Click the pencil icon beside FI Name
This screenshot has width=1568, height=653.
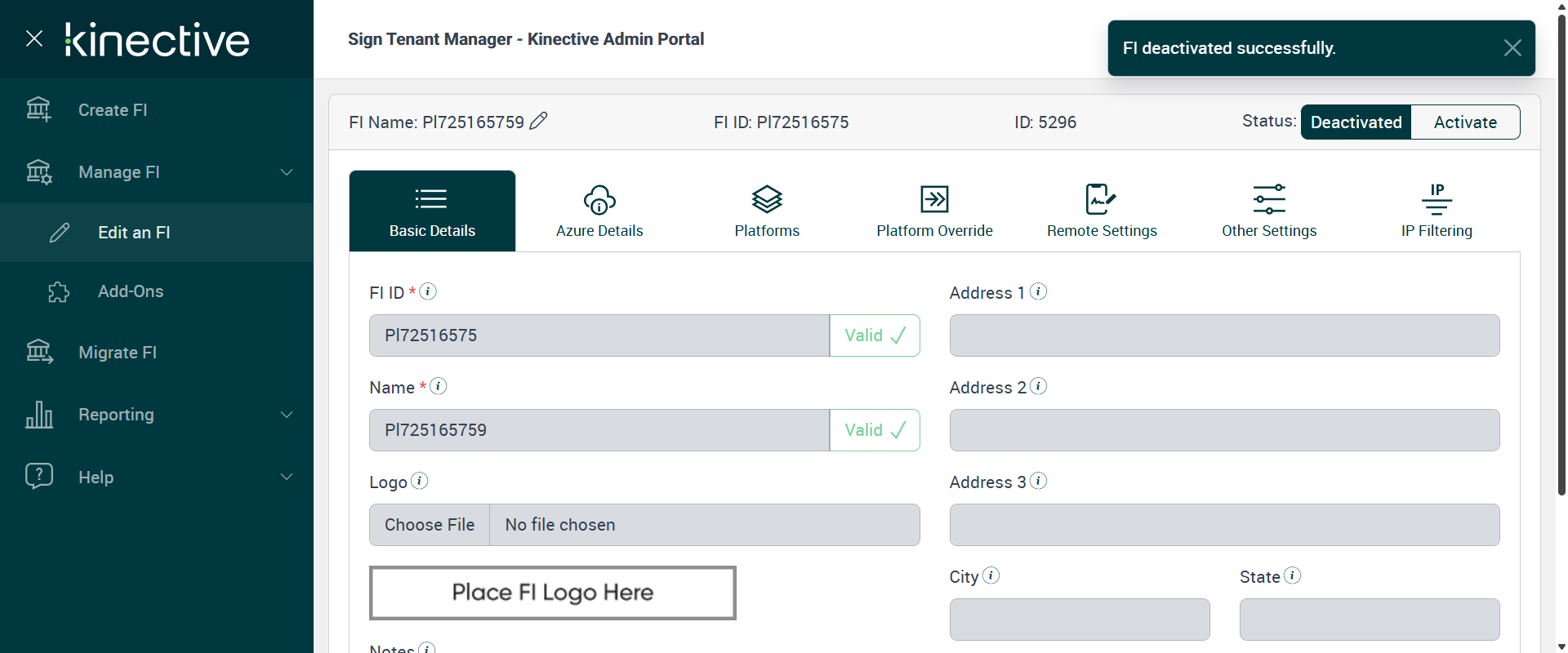pos(538,121)
